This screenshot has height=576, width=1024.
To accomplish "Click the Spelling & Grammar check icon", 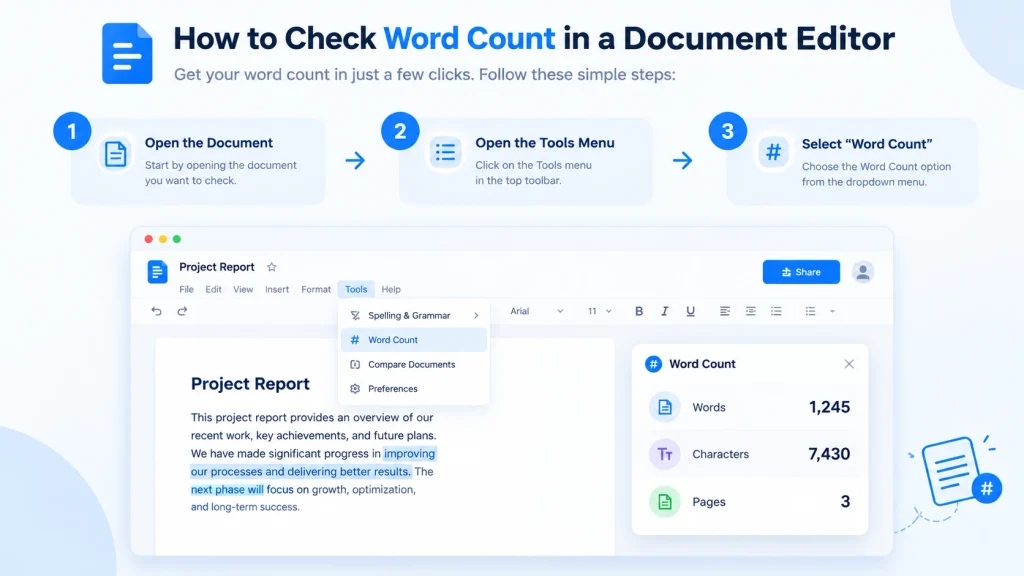I will pos(355,315).
